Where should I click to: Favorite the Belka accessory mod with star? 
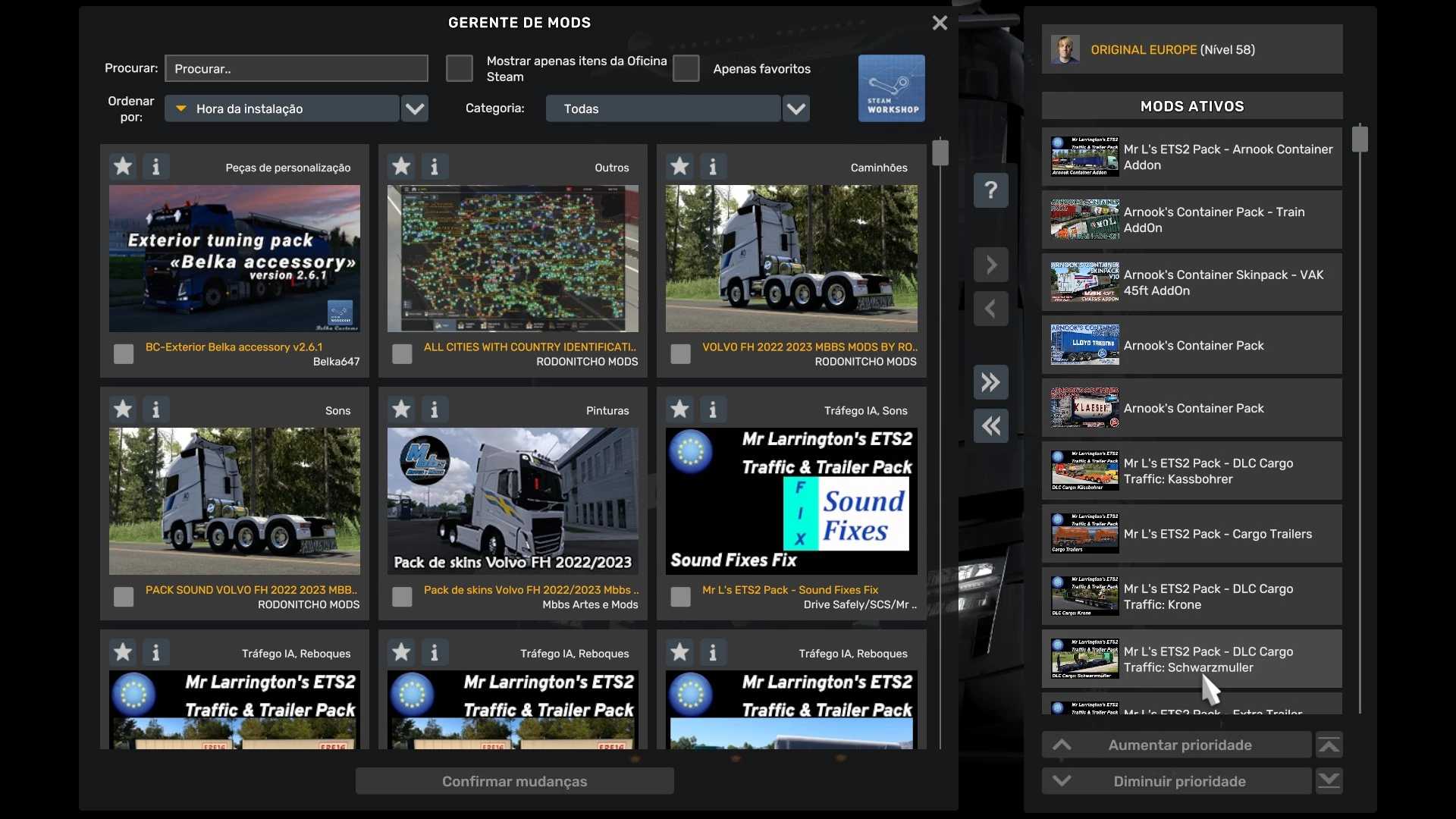(x=123, y=166)
